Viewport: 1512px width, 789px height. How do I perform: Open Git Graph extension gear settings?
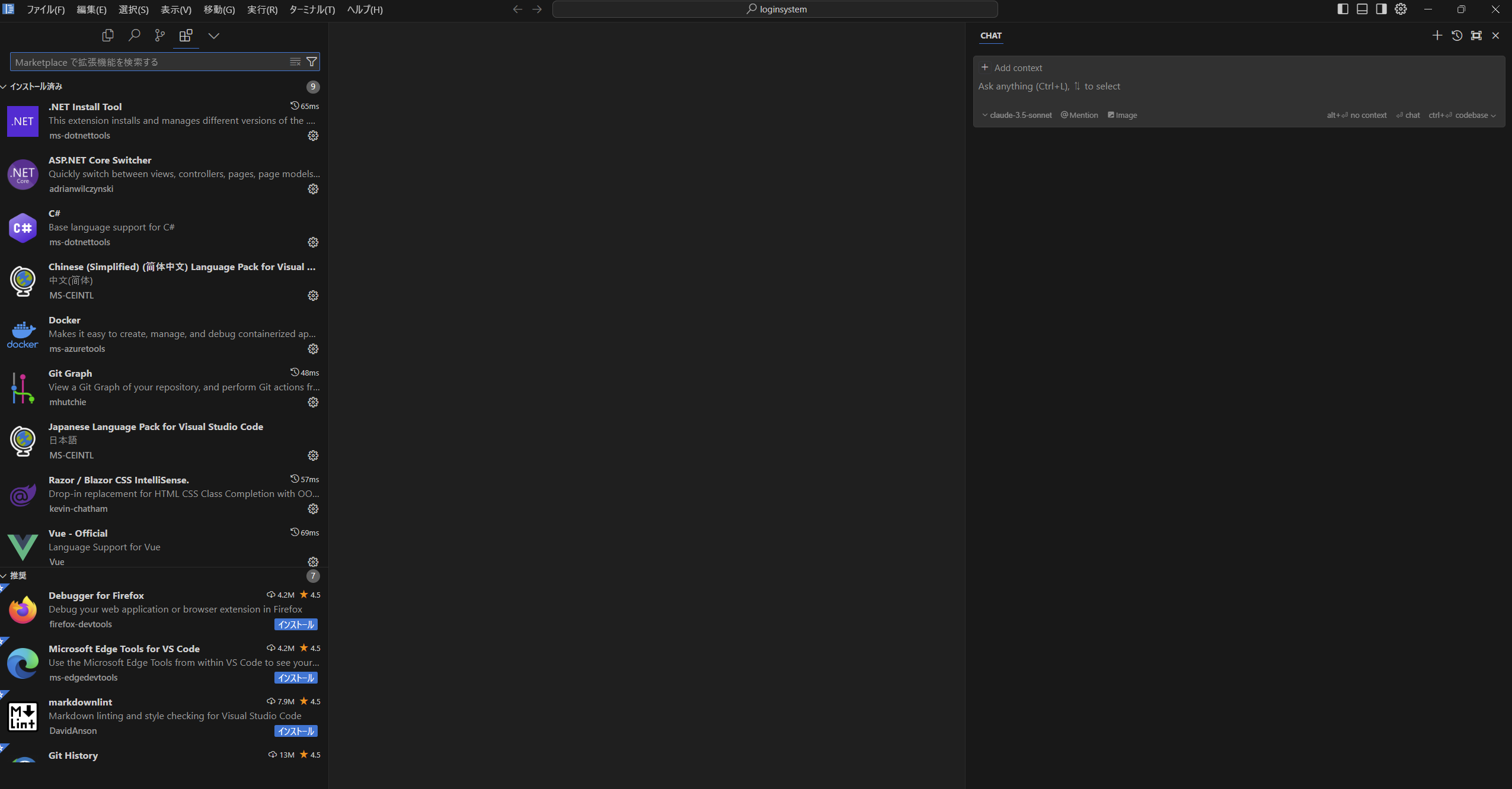pyautogui.click(x=313, y=402)
